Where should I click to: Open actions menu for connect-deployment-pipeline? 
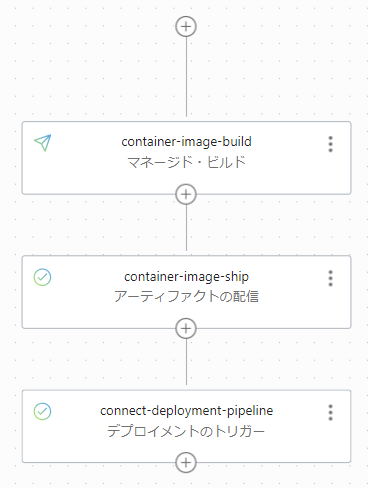coord(330,413)
